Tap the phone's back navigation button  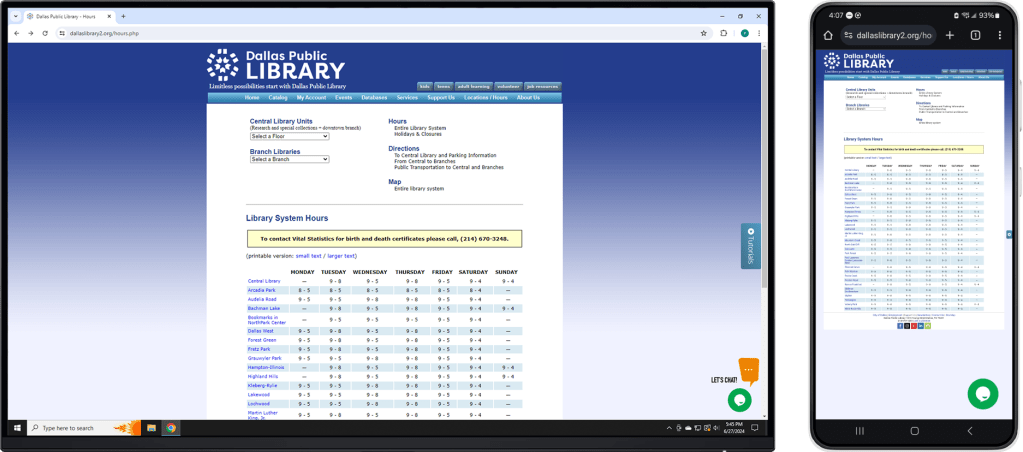pos(969,430)
